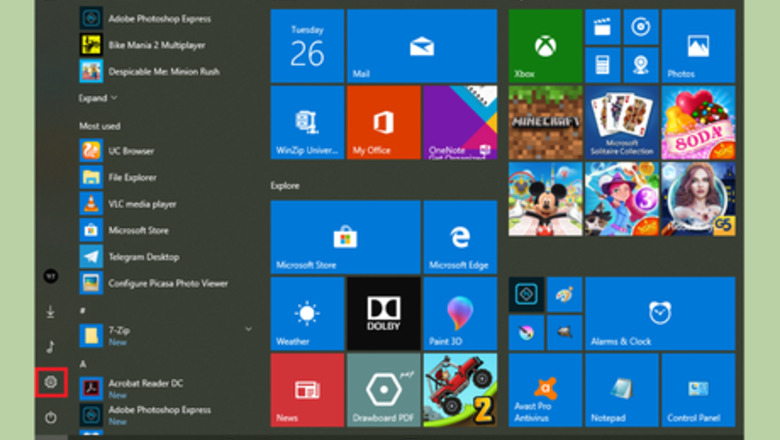
Task: Open the My Office tile
Action: (384, 122)
